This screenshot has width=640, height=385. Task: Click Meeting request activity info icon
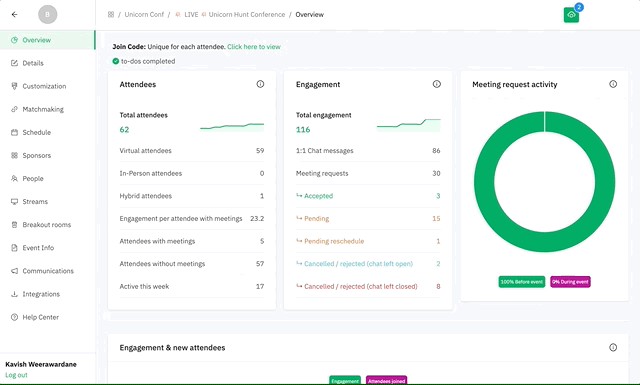tap(613, 84)
